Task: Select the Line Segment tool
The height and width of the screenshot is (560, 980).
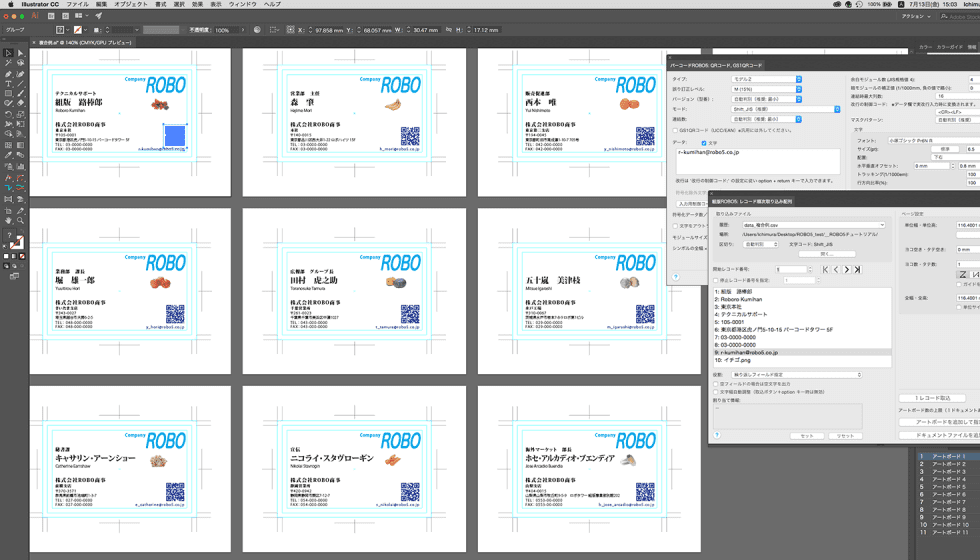Action: [x=20, y=84]
